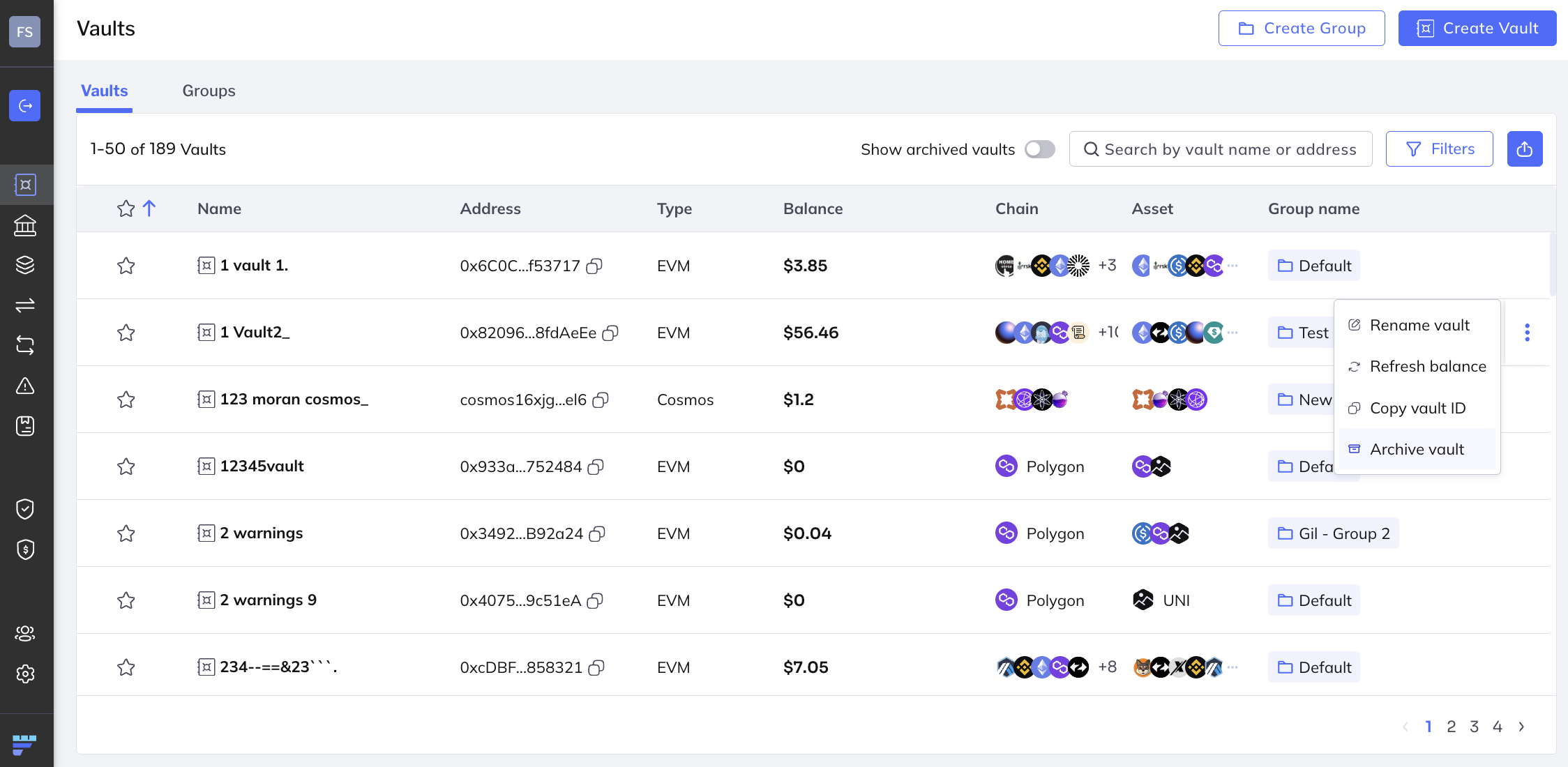Star the 1 Vault2_ row
1568x767 pixels.
point(126,333)
